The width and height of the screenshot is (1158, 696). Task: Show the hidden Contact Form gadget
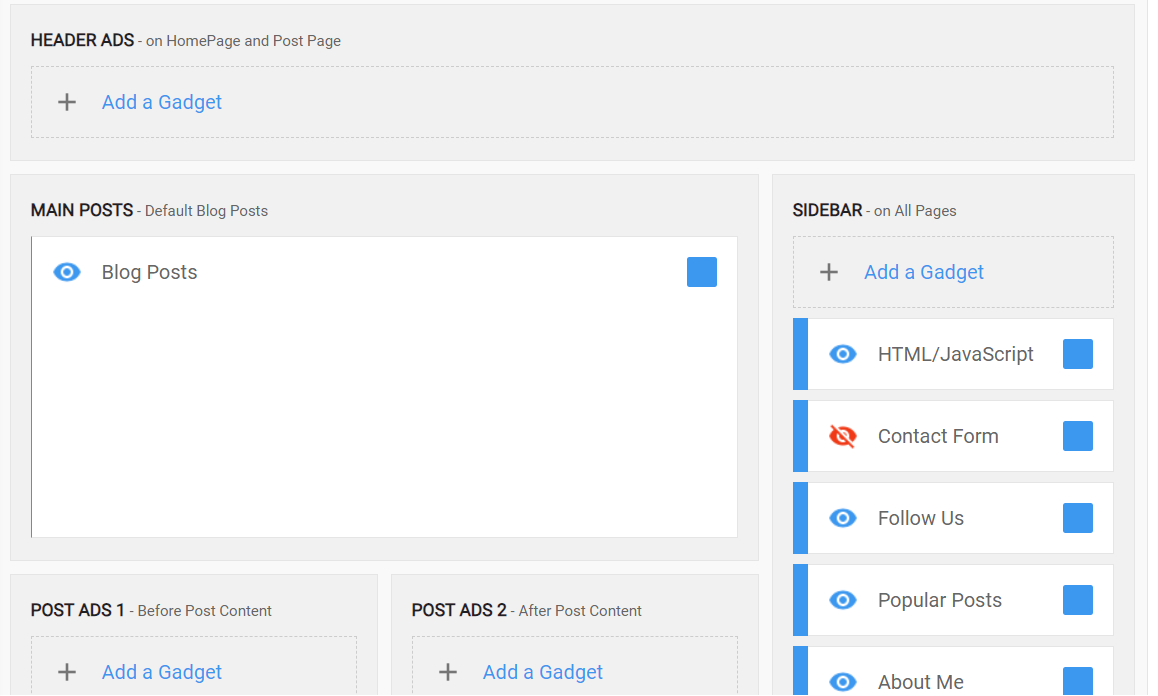[843, 436]
